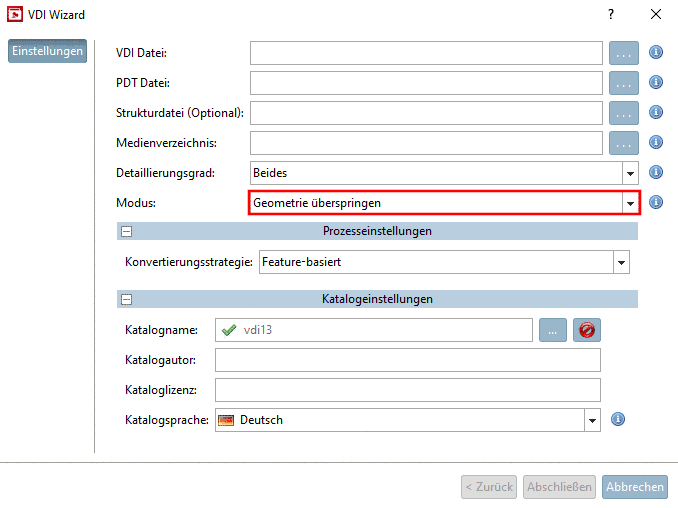678x508 pixels.
Task: Click the Strukturdatei (Optional) input field
Action: coord(426,113)
